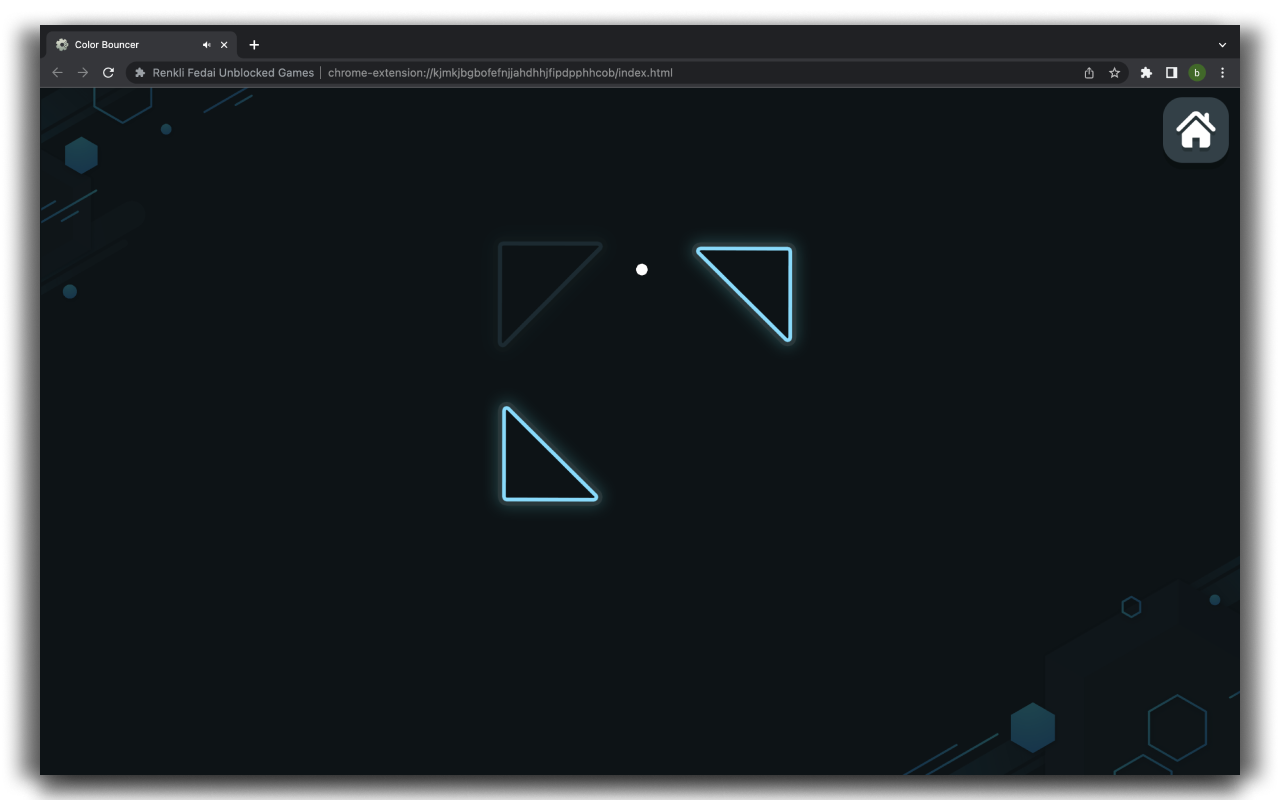Open the game's home button
The image size is (1280, 800).
point(1195,130)
